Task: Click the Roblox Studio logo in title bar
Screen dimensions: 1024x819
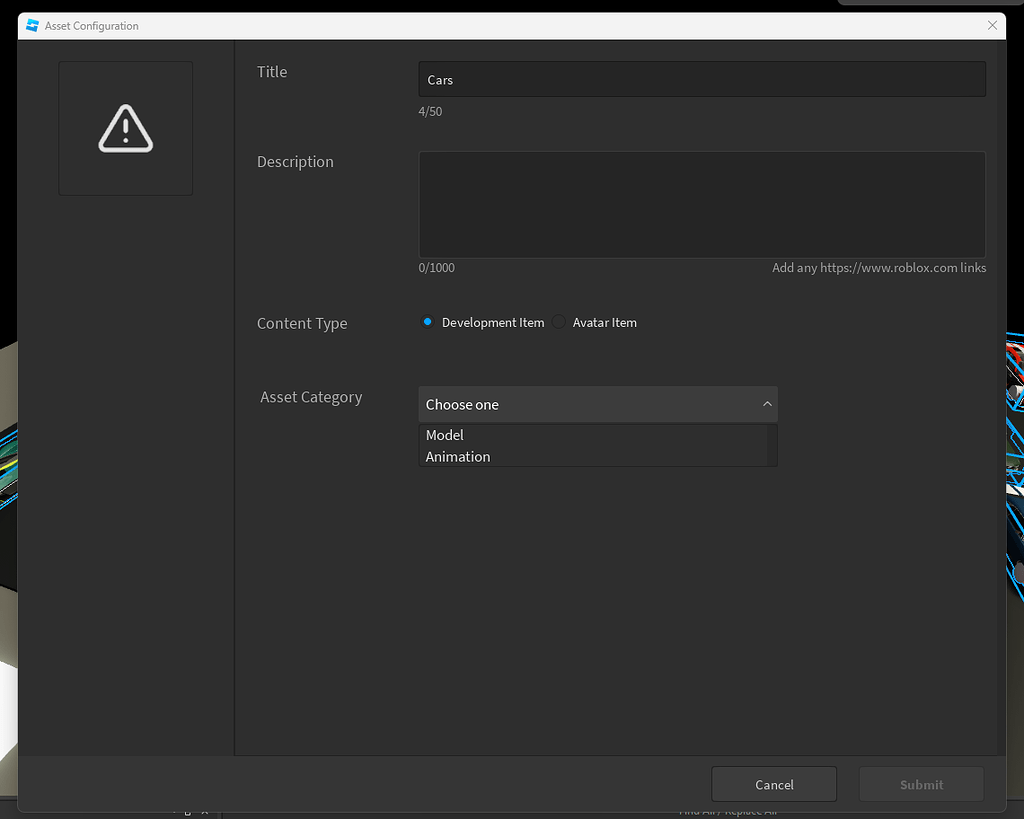Action: [x=32, y=26]
